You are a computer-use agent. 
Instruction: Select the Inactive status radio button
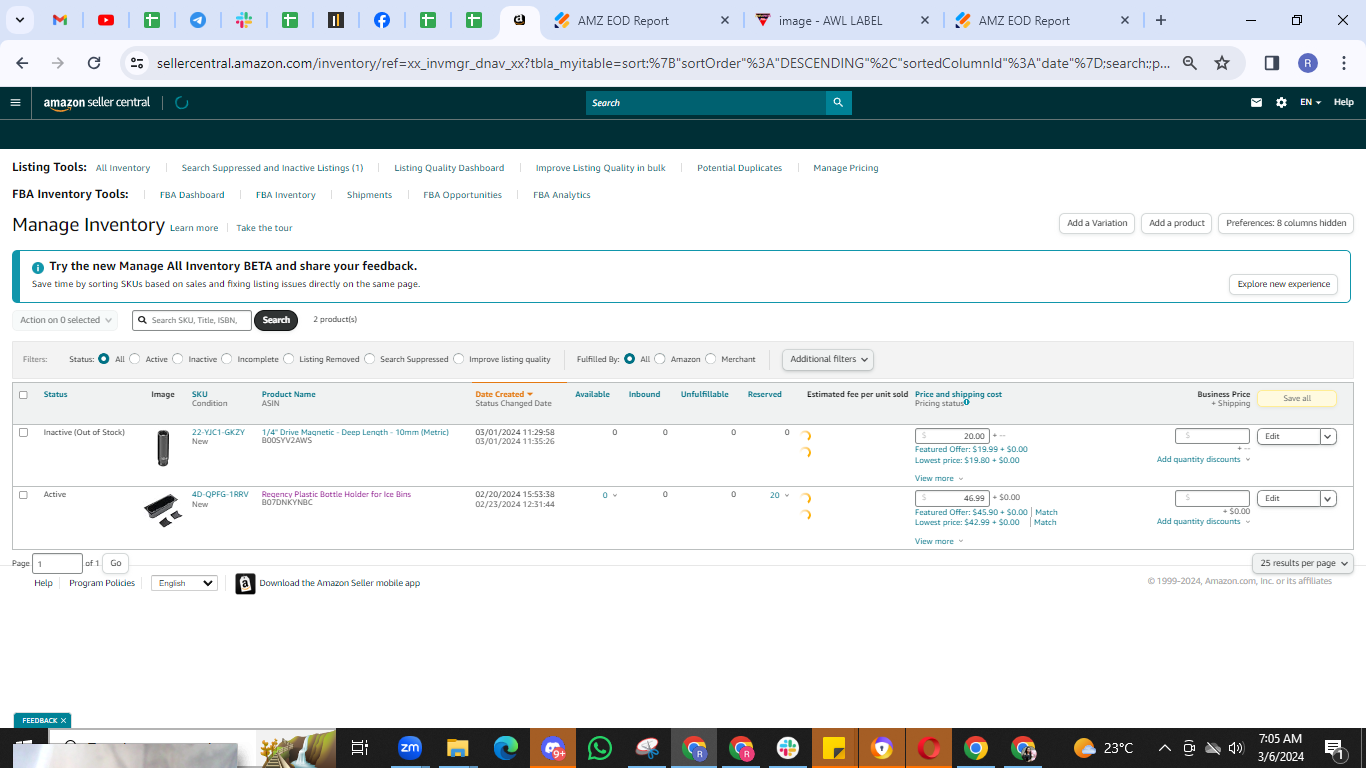178,359
